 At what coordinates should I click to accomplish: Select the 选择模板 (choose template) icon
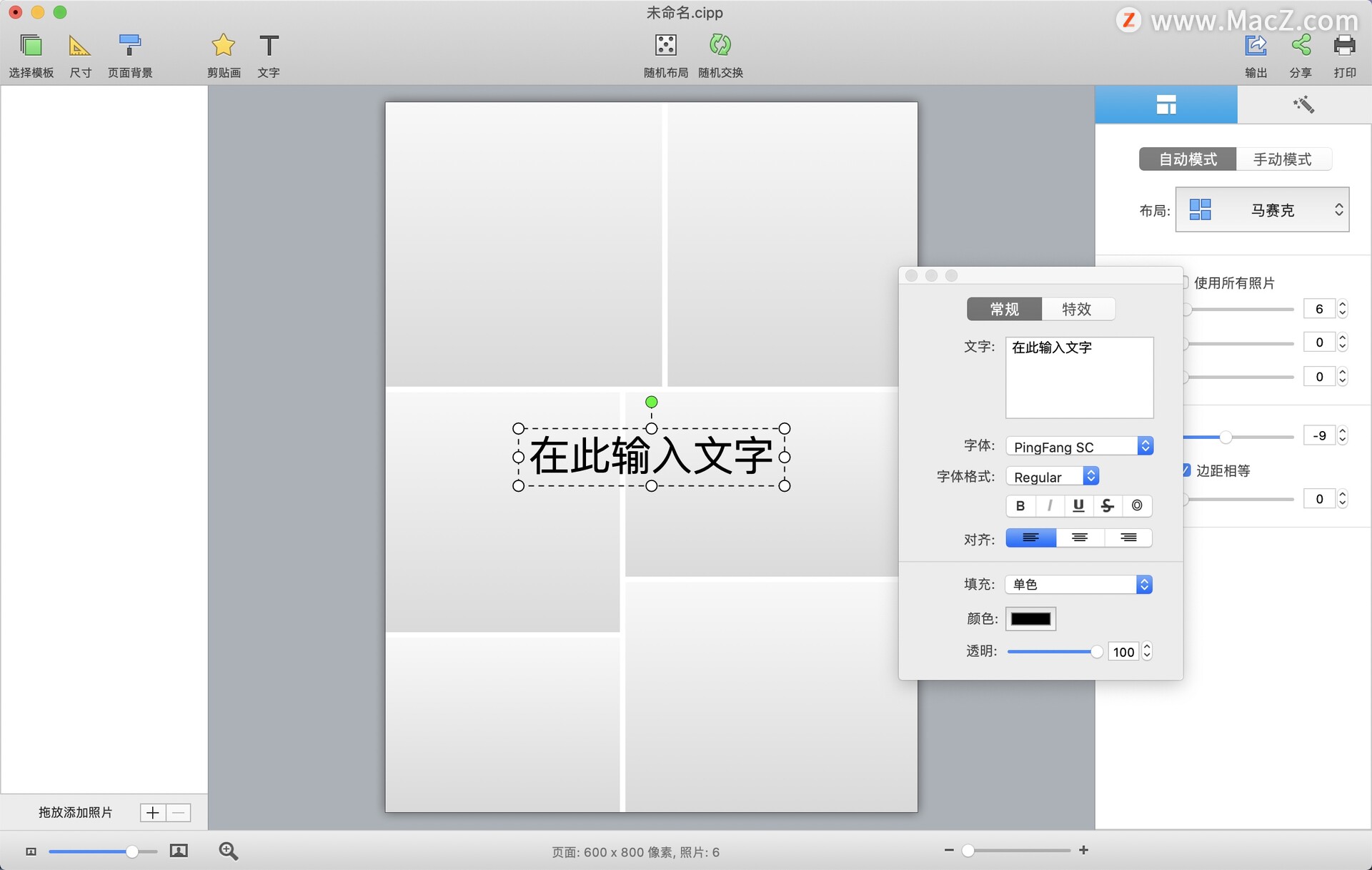pos(31,54)
